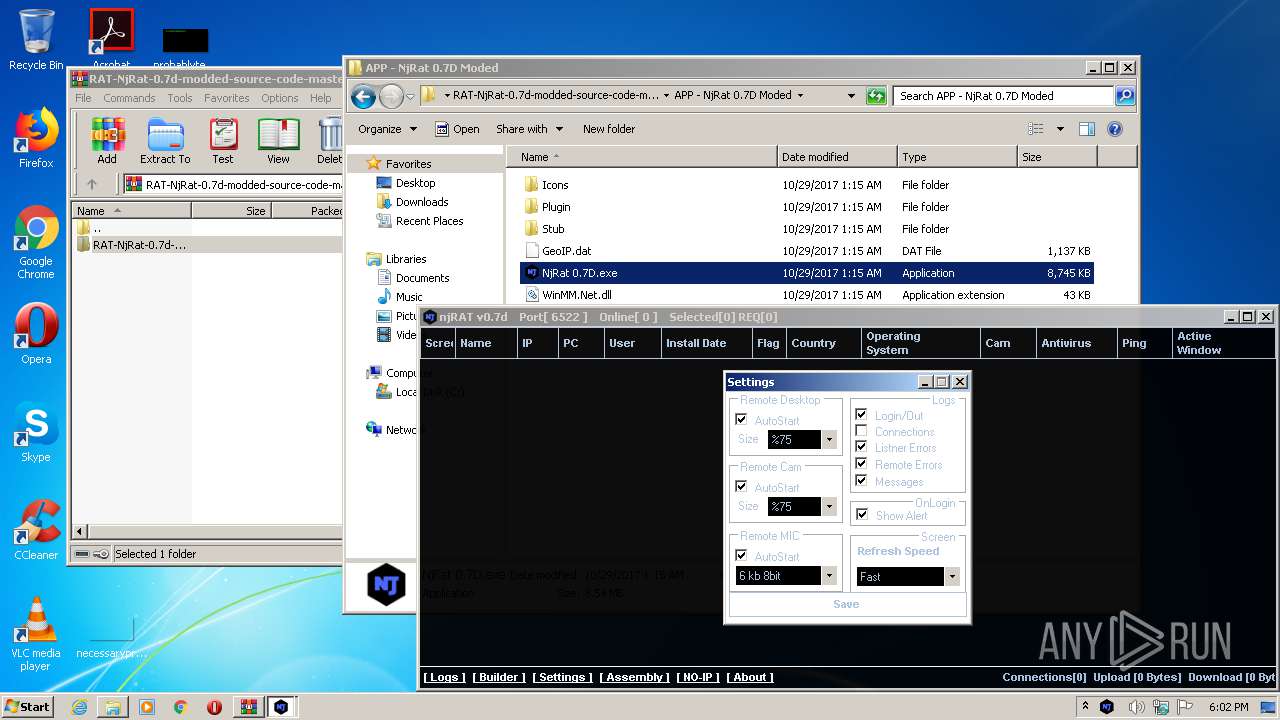Image resolution: width=1280 pixels, height=720 pixels.
Task: Click WinRAR Add toolbar icon
Action: (107, 141)
